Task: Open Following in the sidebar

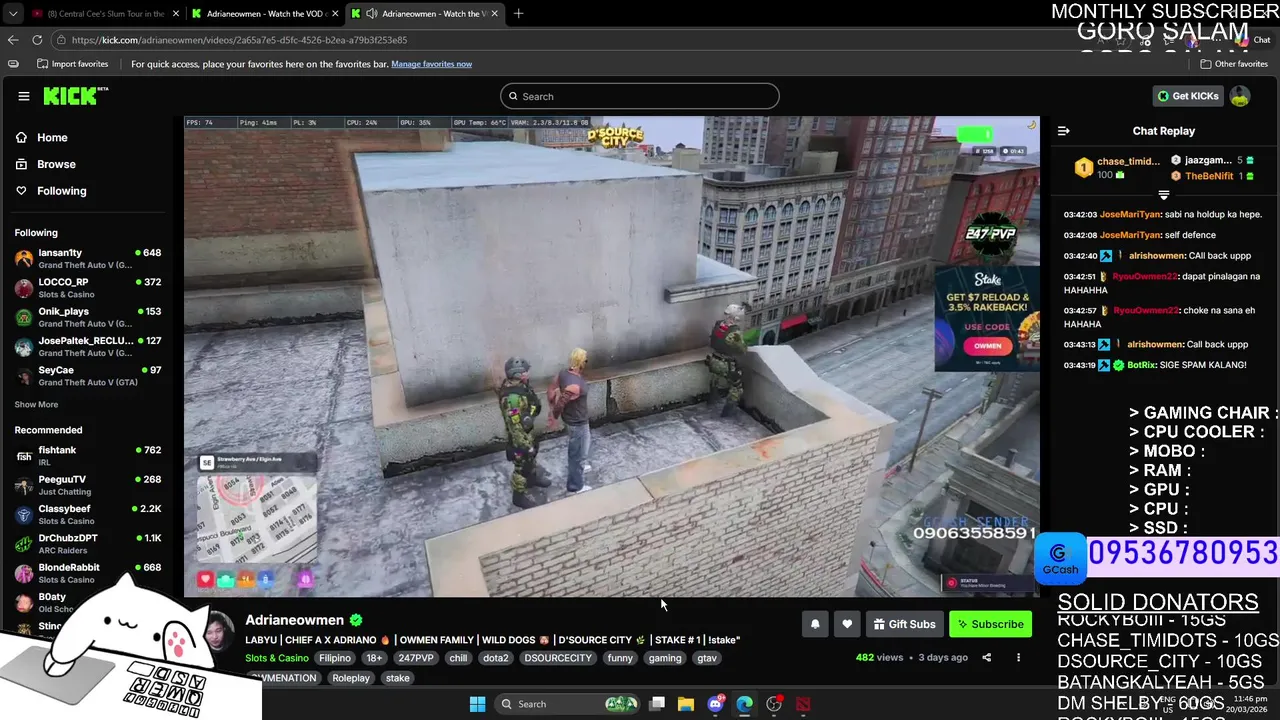Action: tap(61, 191)
